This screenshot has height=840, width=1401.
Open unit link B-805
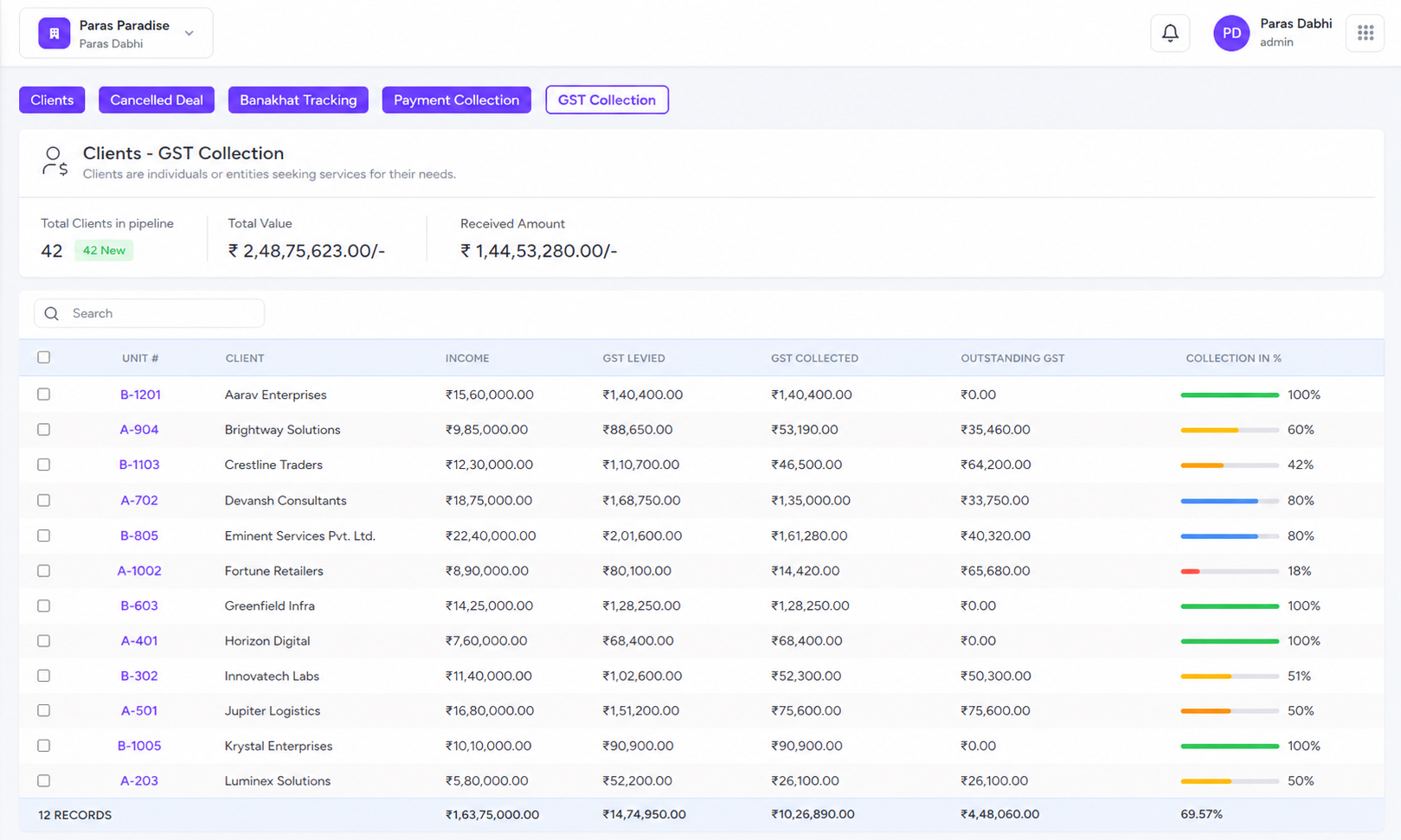[x=139, y=535]
